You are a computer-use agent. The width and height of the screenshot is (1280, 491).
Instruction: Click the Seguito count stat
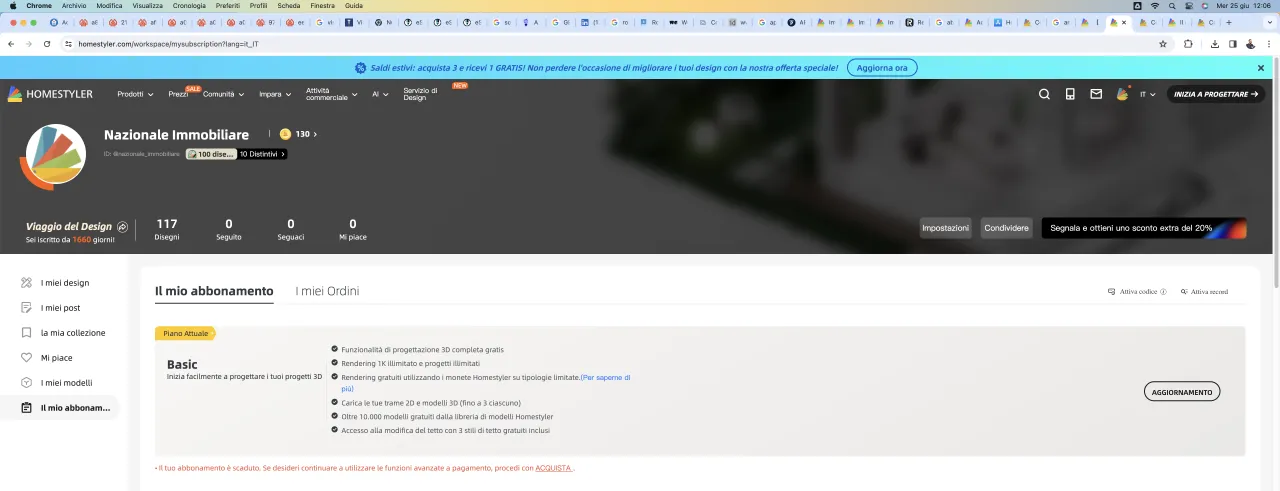tap(229, 230)
